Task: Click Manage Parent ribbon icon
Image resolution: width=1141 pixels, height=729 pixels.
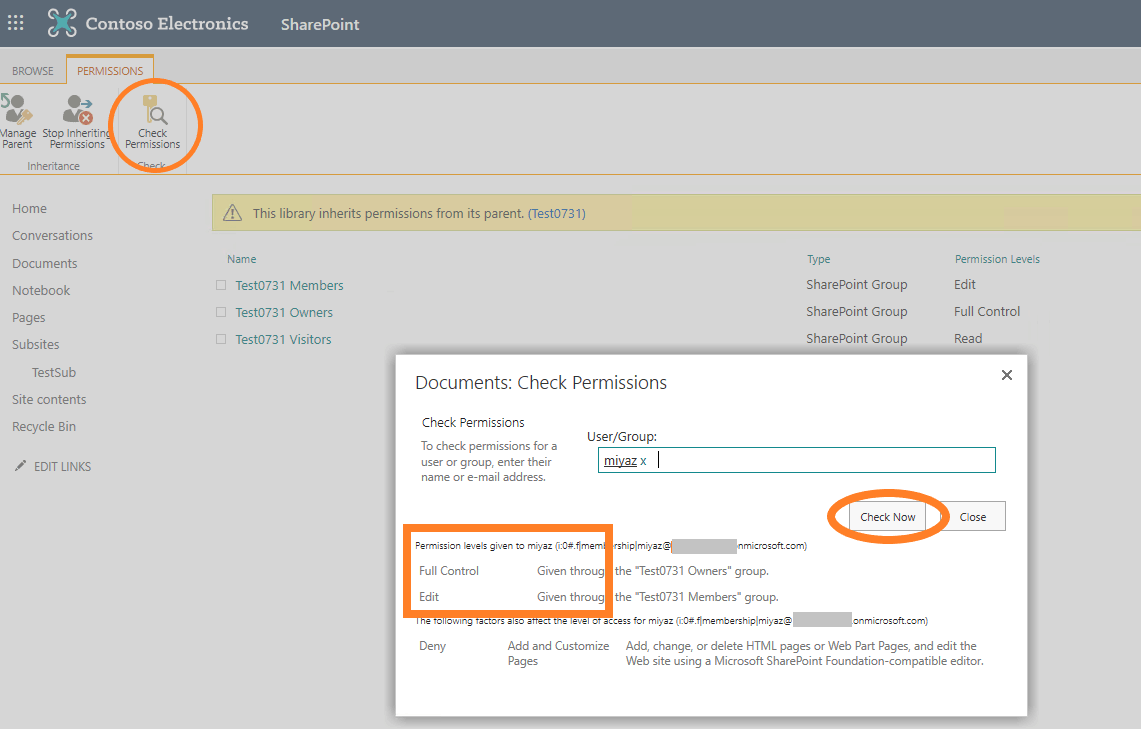Action: point(16,109)
